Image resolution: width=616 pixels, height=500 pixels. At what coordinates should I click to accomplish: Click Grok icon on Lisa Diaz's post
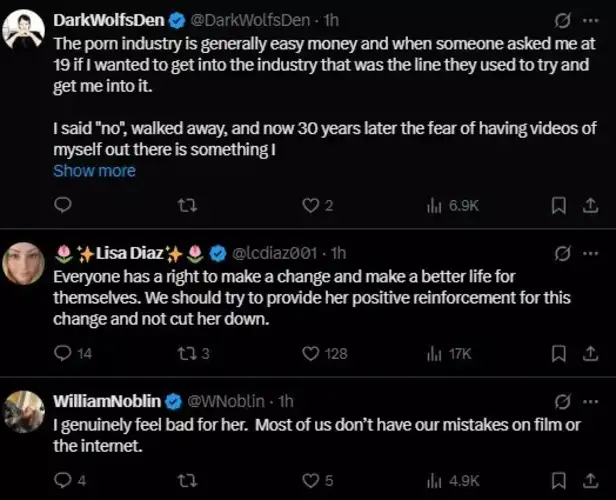(561, 252)
